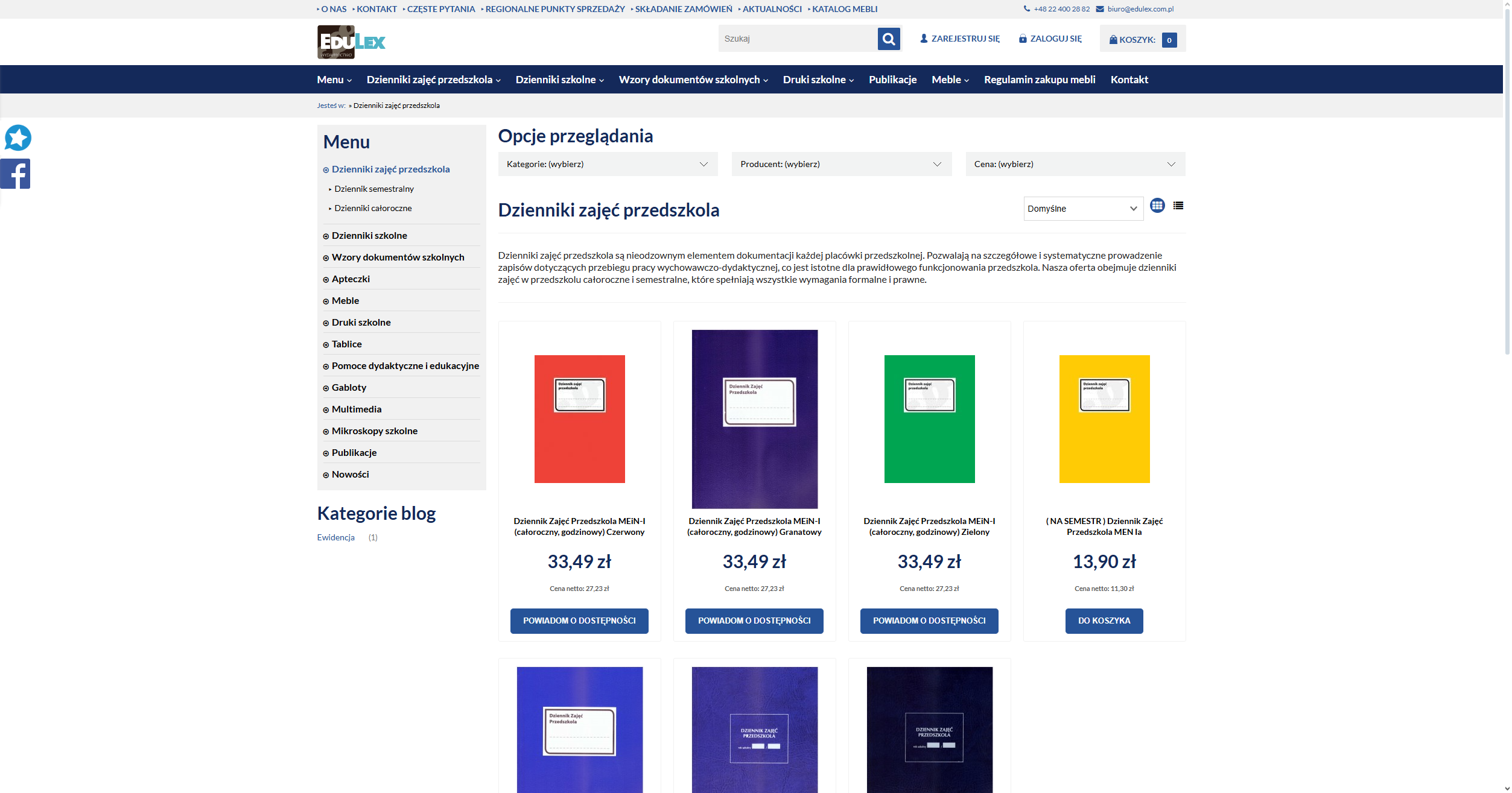Open KATALOG MEBLI top link
The image size is (1512, 793).
point(845,9)
